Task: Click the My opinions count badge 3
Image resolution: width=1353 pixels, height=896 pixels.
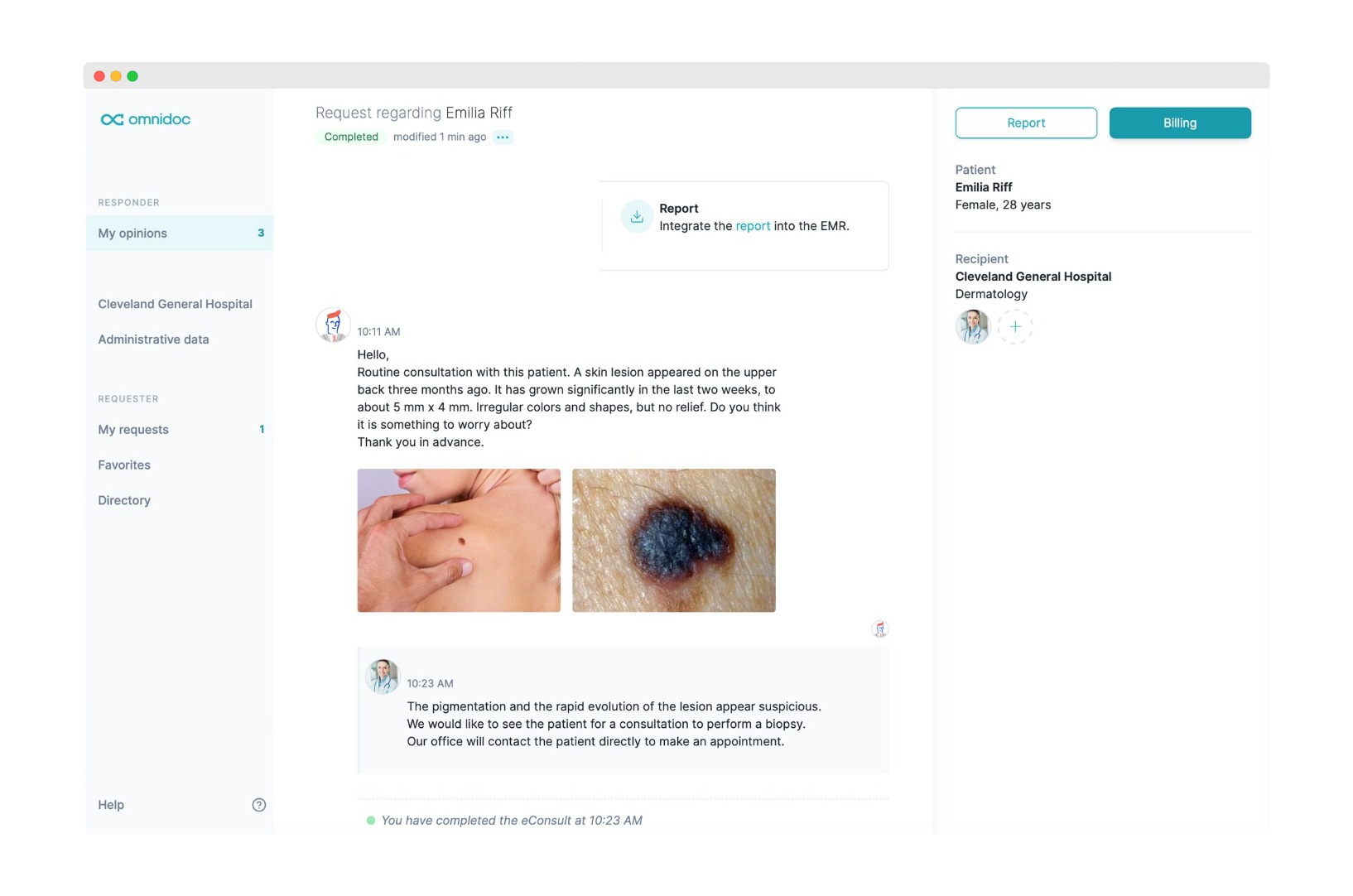Action: (261, 234)
